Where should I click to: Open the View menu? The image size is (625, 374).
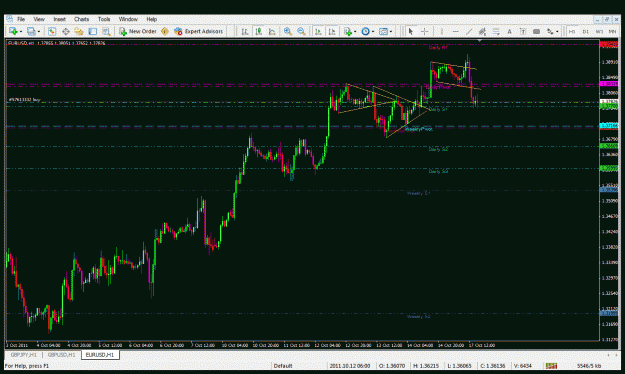[x=39, y=19]
